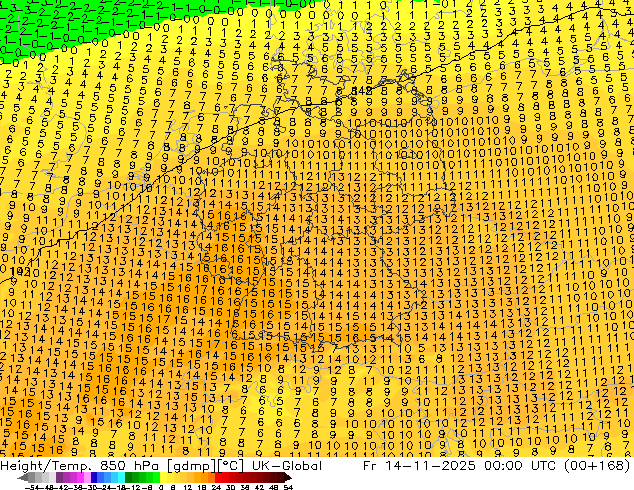Click the '24' value on the legend scale
The image size is (634, 490).
(x=216, y=487)
